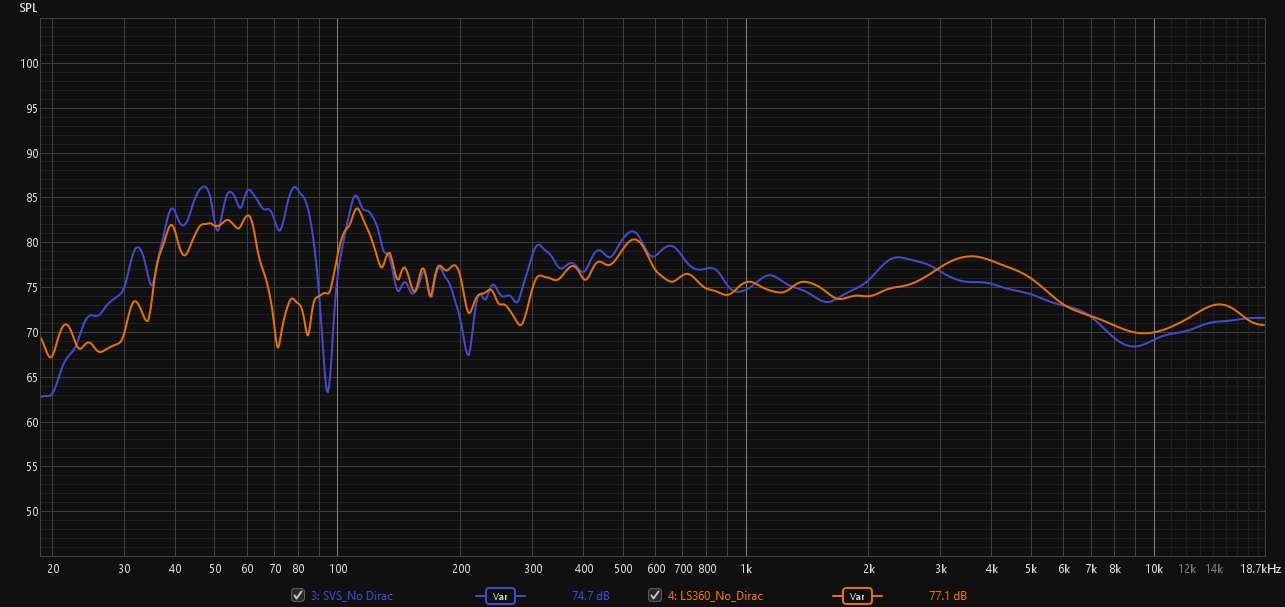1285x607 pixels.
Task: Click the 1k frequency axis tick label
Action: [746, 569]
